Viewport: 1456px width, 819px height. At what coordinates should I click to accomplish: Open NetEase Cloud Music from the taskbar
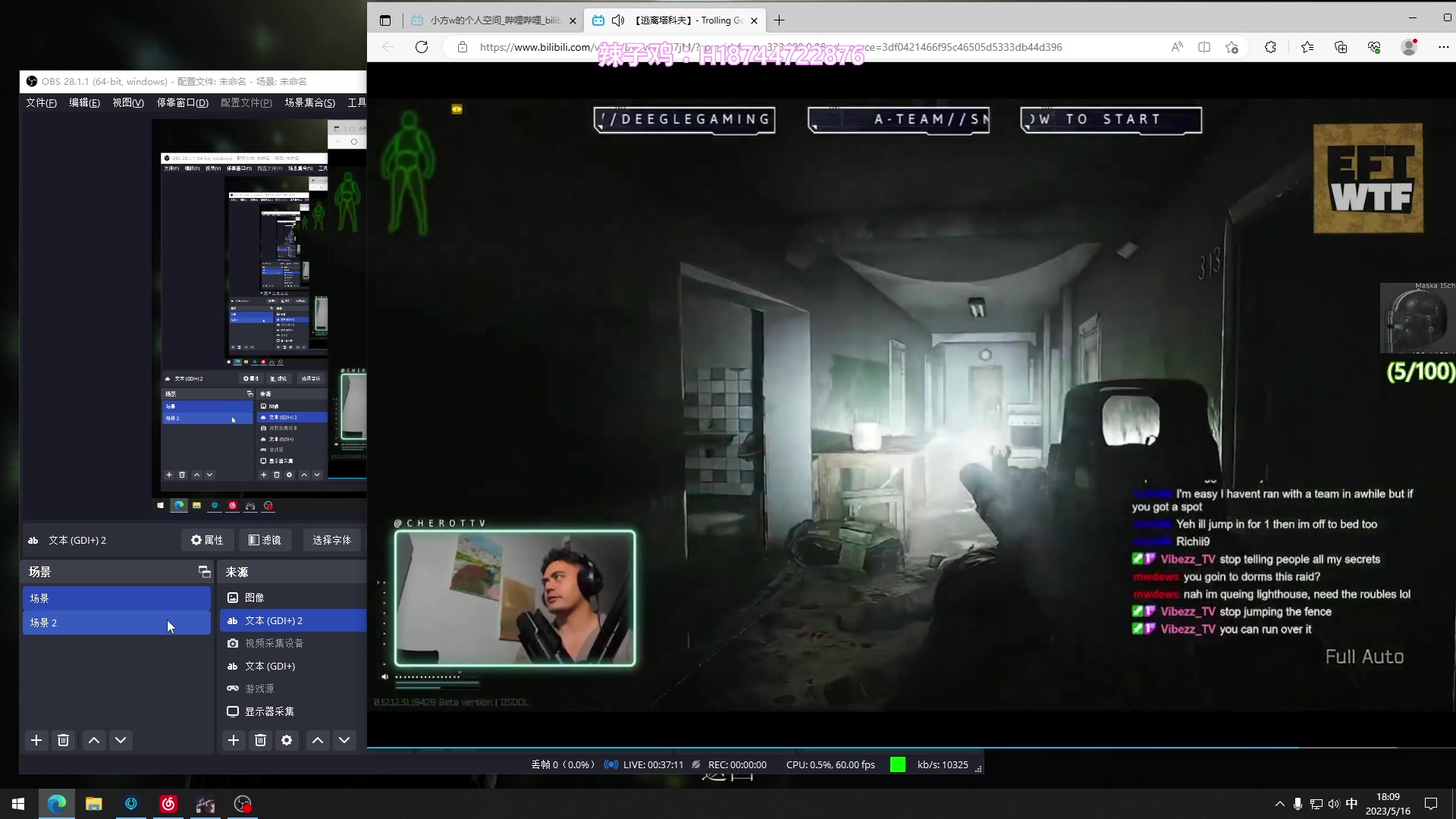pyautogui.click(x=168, y=804)
